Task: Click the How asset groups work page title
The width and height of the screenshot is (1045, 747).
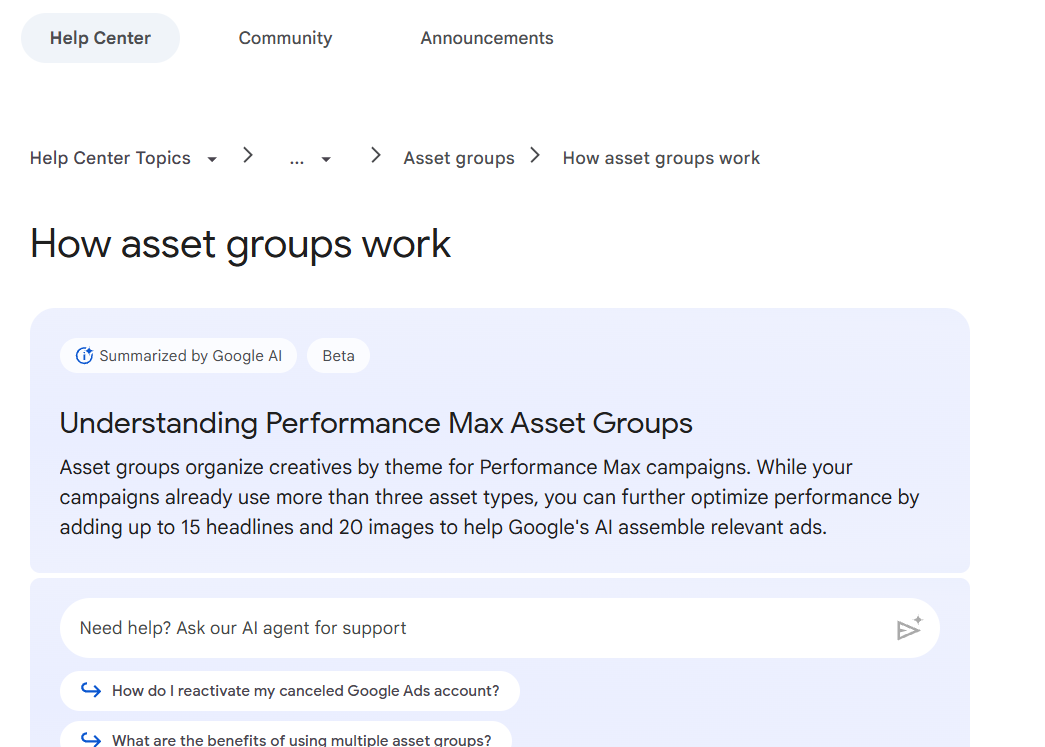Action: [241, 245]
